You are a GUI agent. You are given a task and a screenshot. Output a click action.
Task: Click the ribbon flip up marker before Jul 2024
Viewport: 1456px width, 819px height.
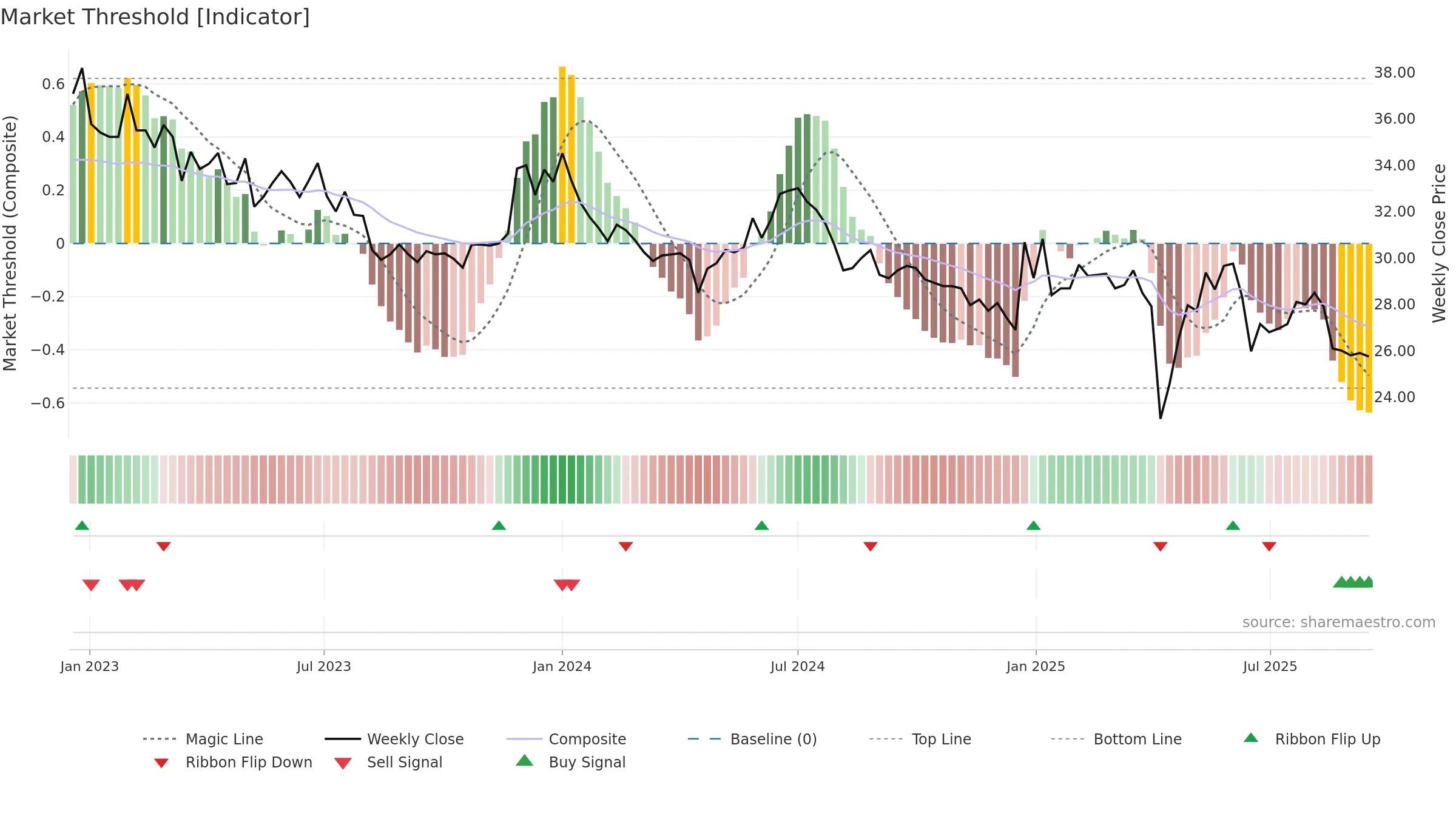[x=761, y=525]
